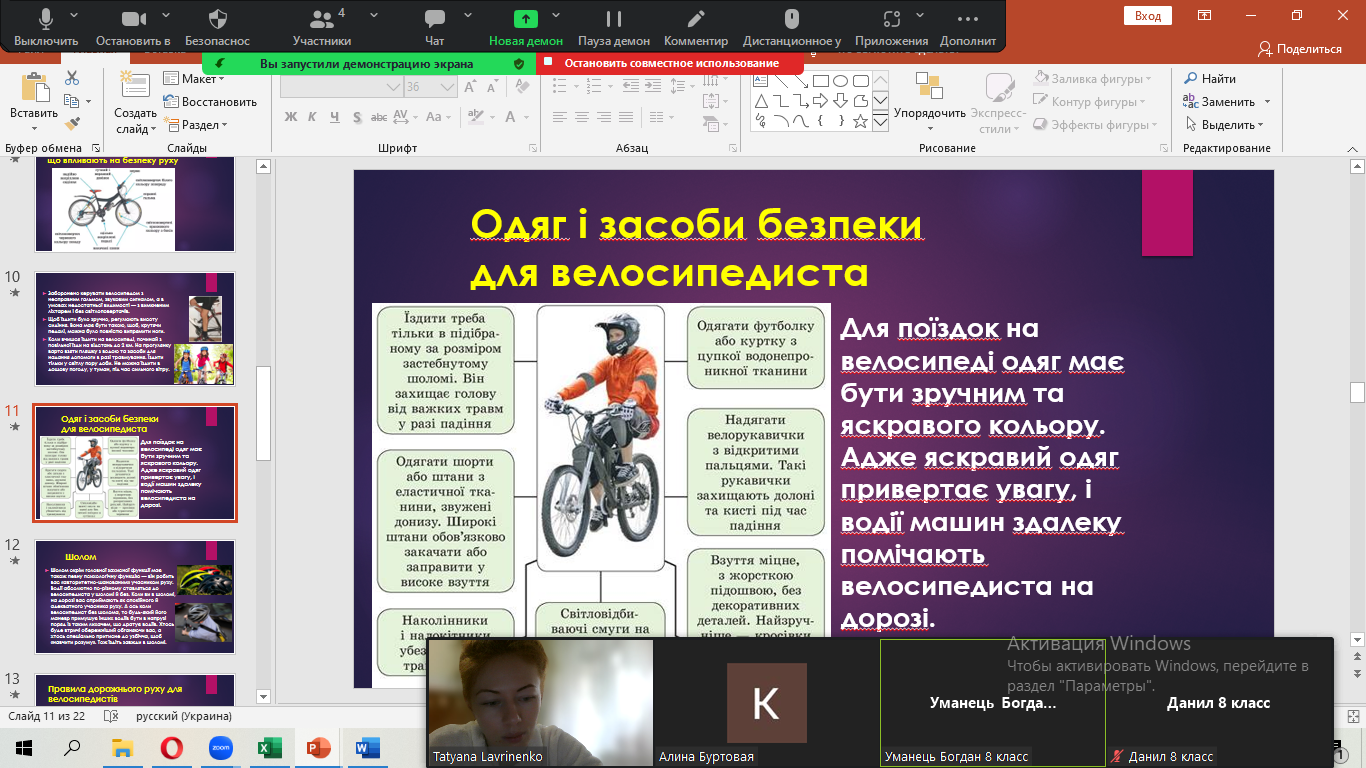Click Вход sign-in button
The height and width of the screenshot is (768, 1366).
(1147, 15)
